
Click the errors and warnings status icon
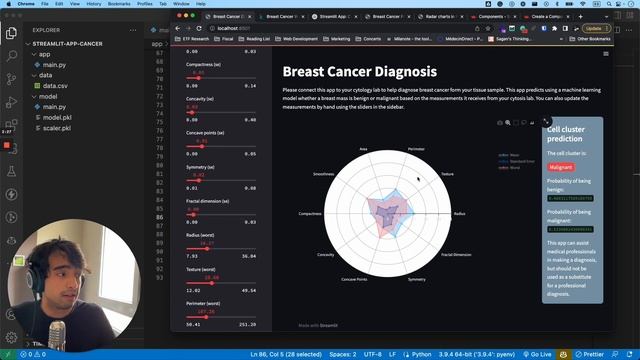click(x=33, y=354)
